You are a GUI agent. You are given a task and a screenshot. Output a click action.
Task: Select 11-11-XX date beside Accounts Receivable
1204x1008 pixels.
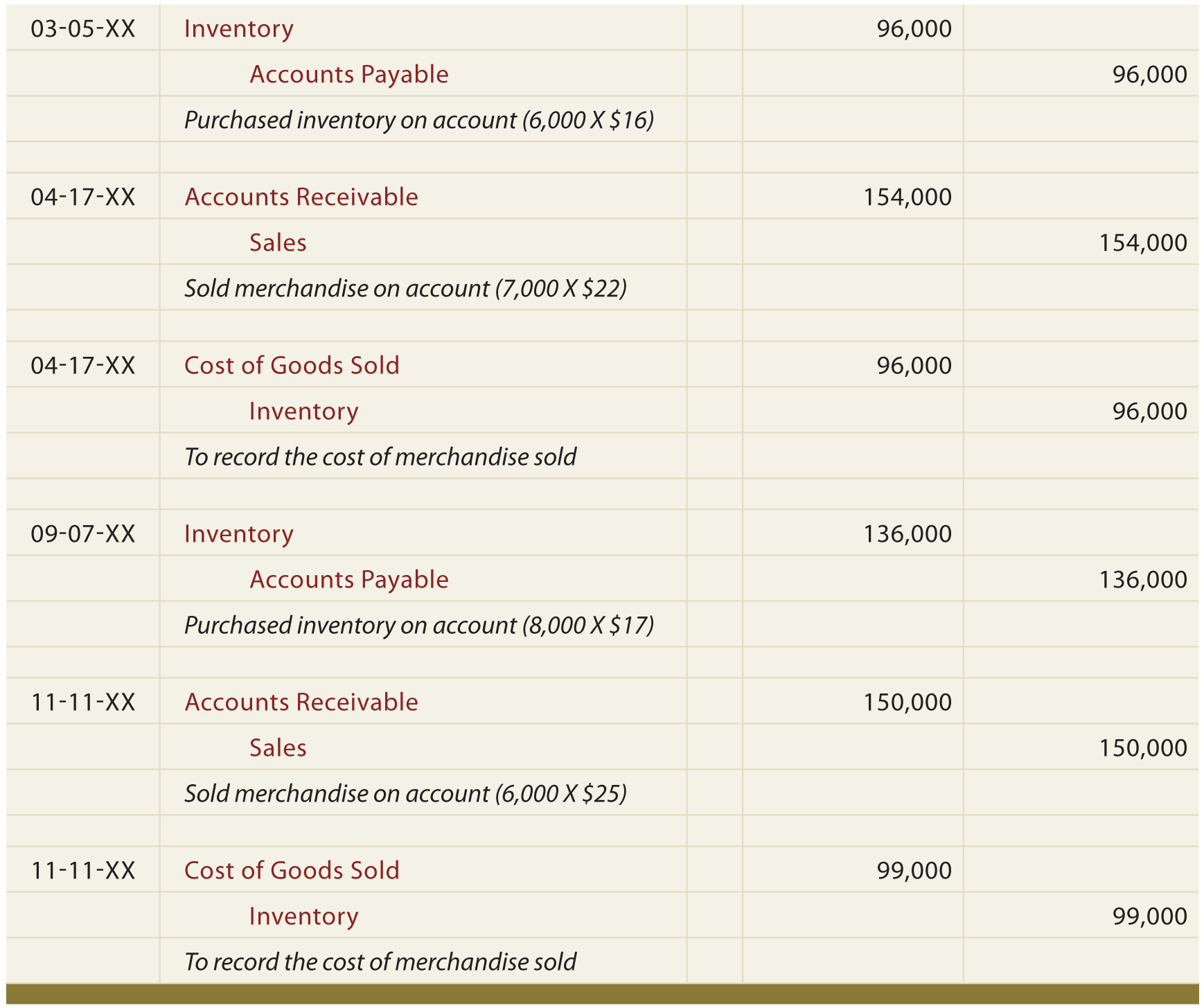pyautogui.click(x=83, y=702)
